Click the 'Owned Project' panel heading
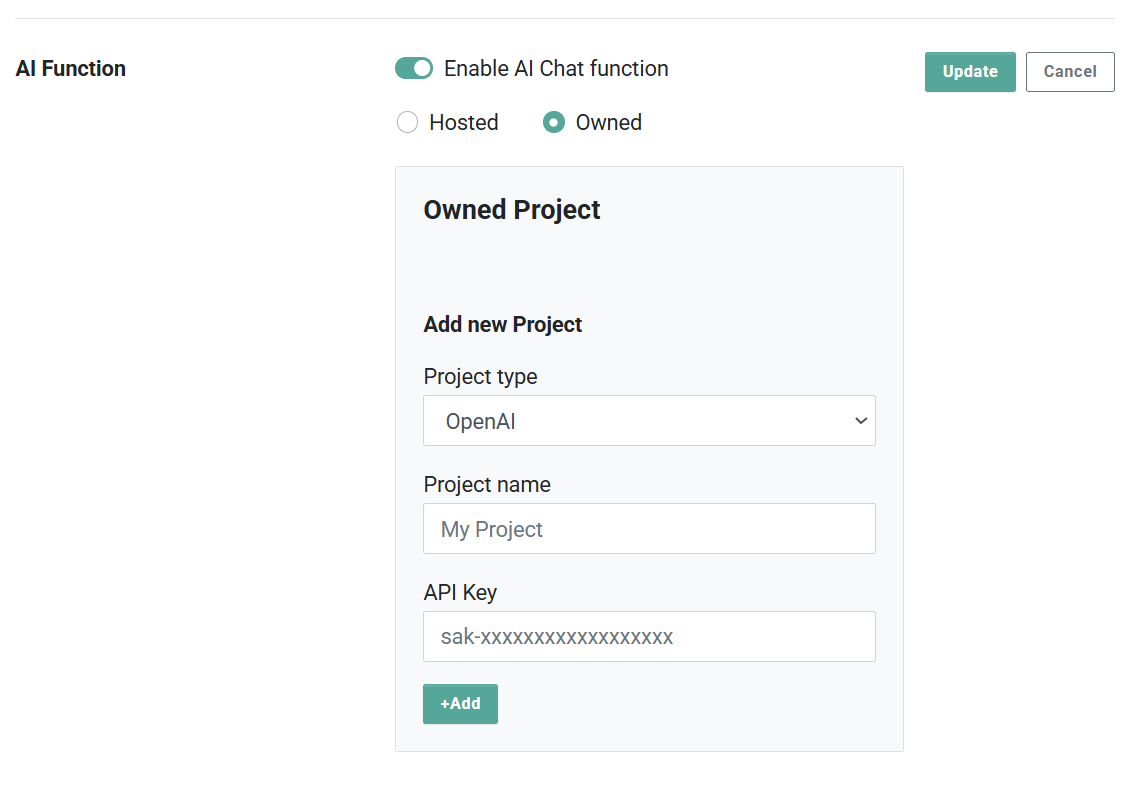1131x801 pixels. click(x=512, y=210)
